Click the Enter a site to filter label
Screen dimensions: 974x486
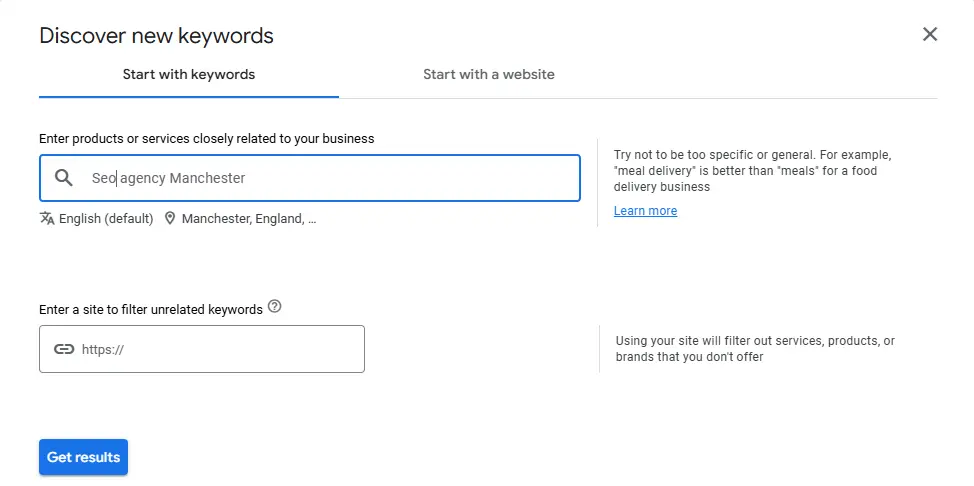click(151, 309)
